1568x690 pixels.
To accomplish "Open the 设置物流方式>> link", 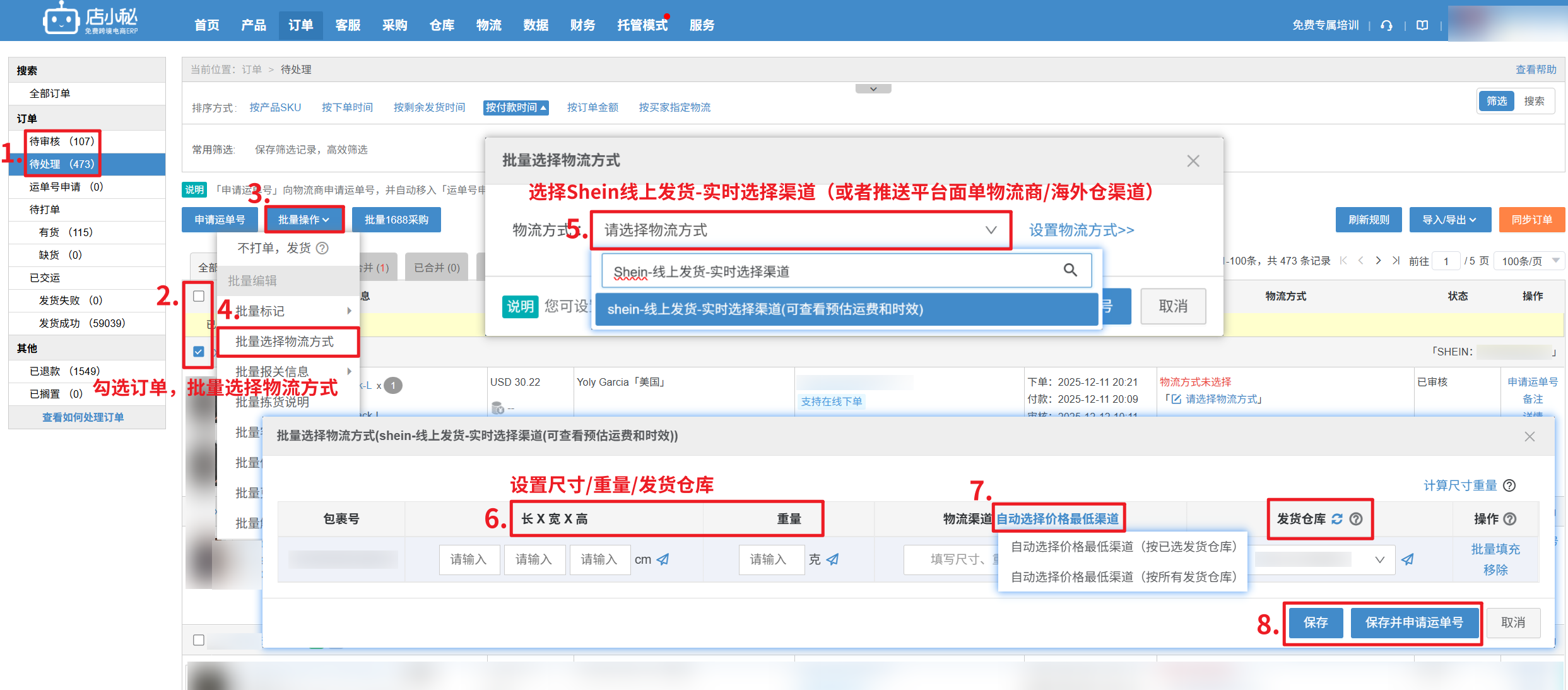I will click(1081, 230).
